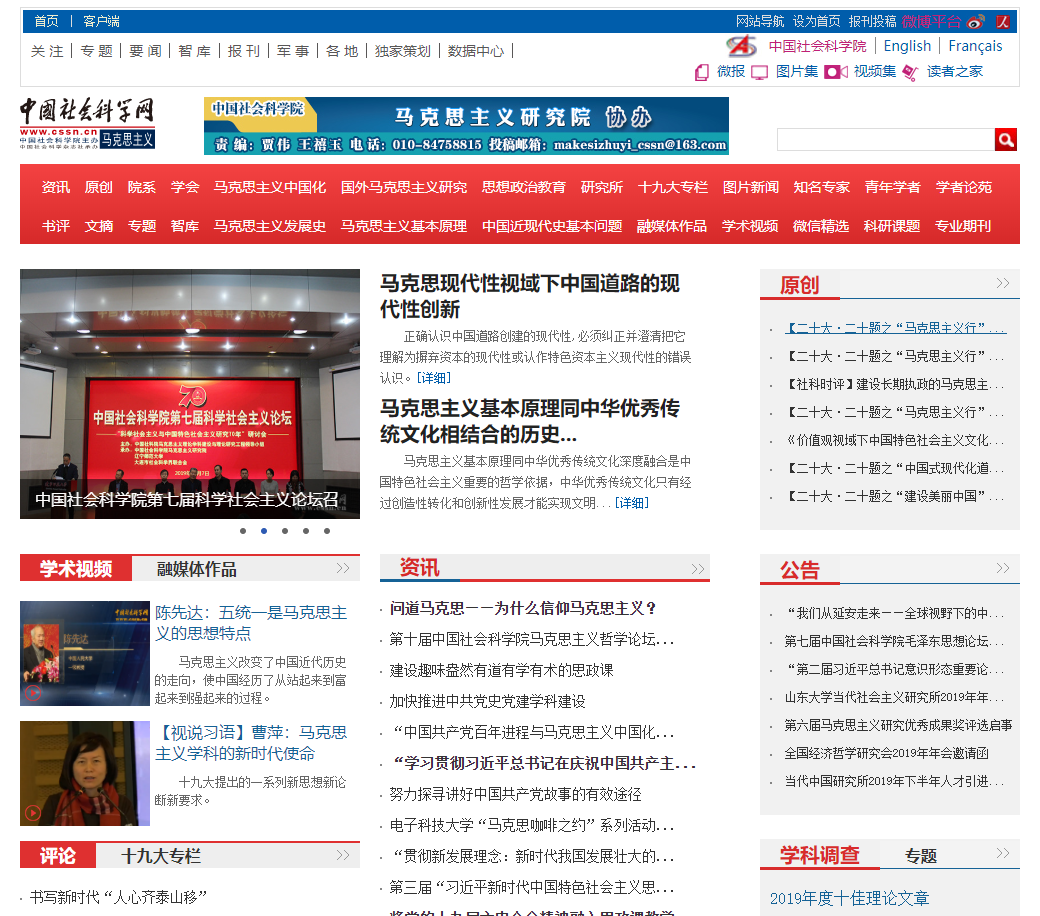Click the search input field
This screenshot has height=916, width=1040.
885,139
